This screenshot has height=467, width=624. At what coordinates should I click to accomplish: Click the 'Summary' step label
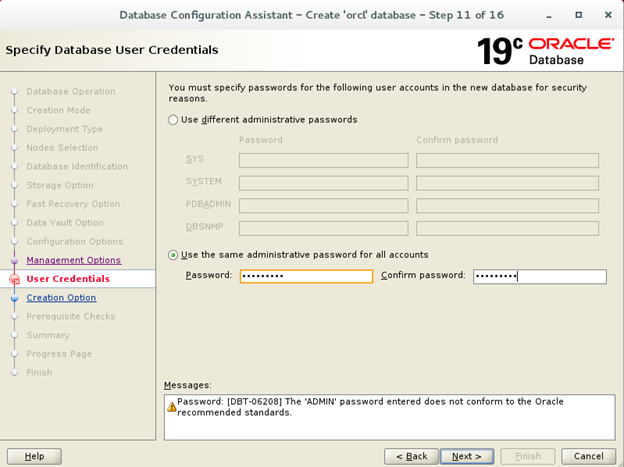pos(48,335)
